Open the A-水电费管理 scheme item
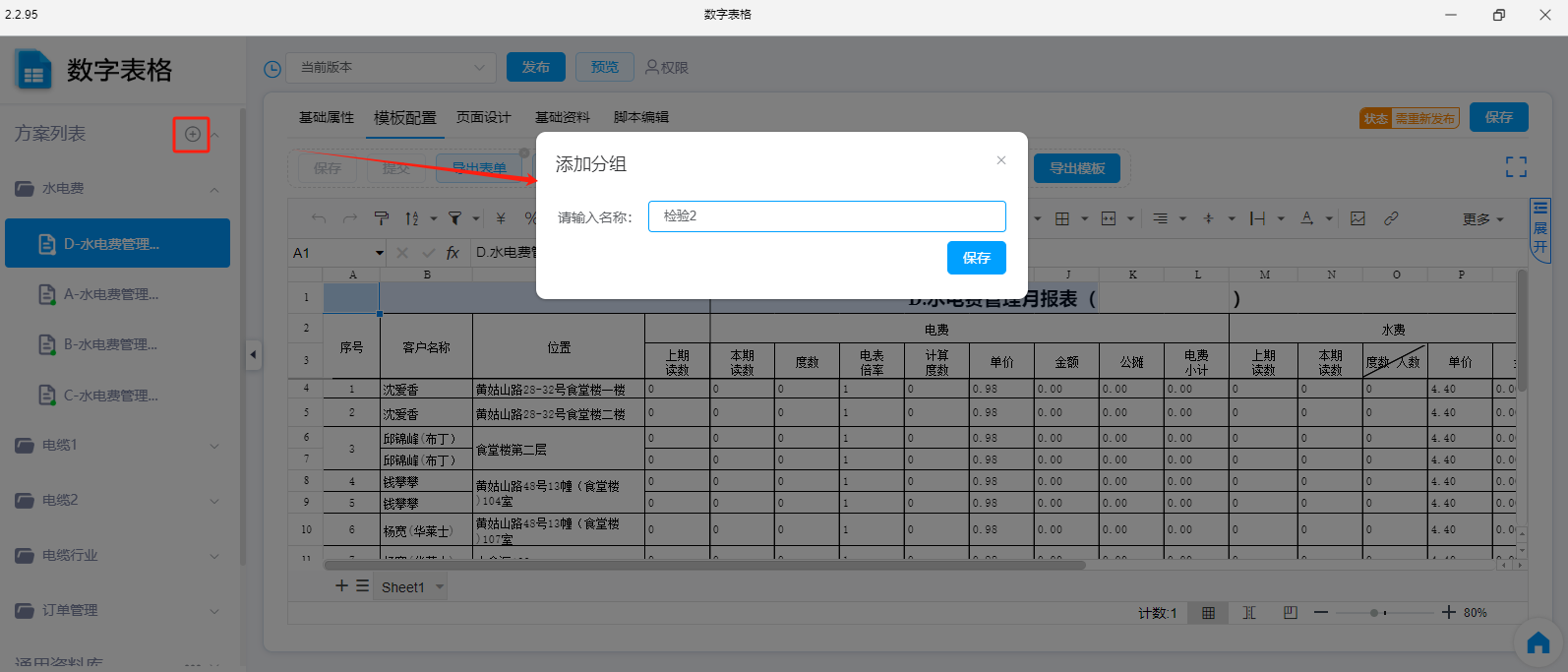The image size is (1568, 672). (x=118, y=294)
